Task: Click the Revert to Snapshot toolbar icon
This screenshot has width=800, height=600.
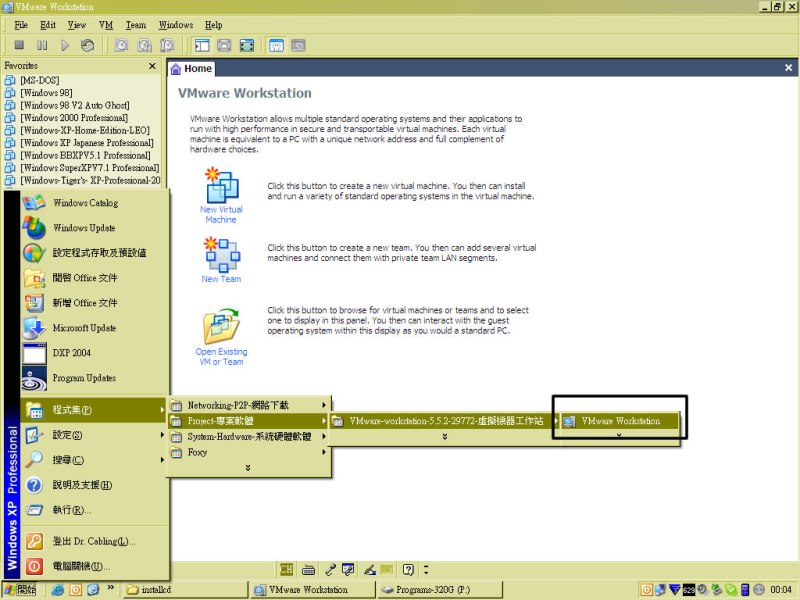Action: 144,45
